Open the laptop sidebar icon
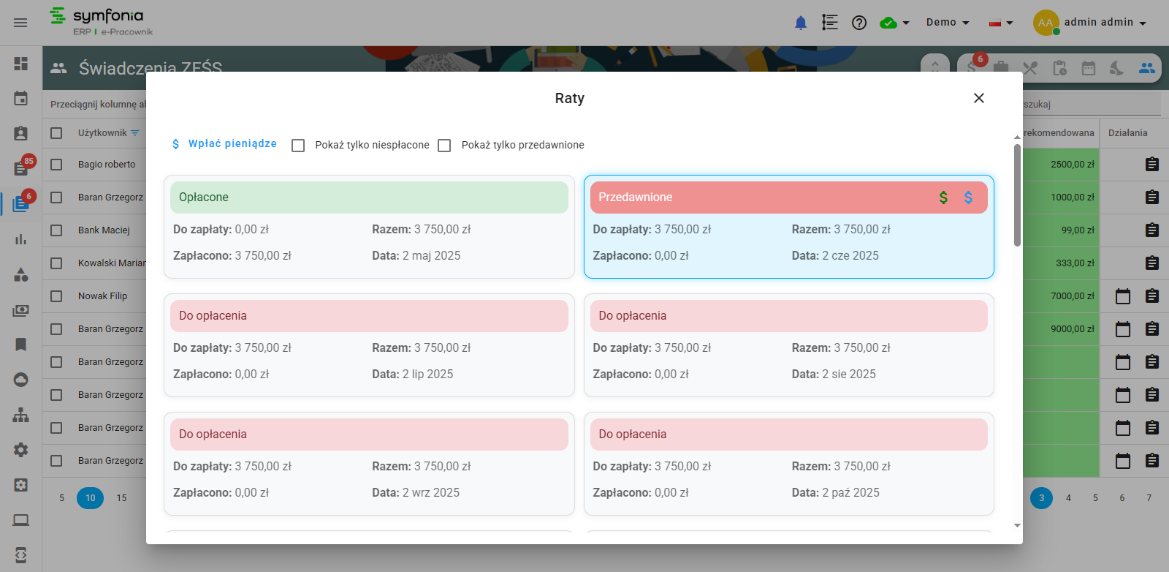The height and width of the screenshot is (572, 1169). pos(21,520)
